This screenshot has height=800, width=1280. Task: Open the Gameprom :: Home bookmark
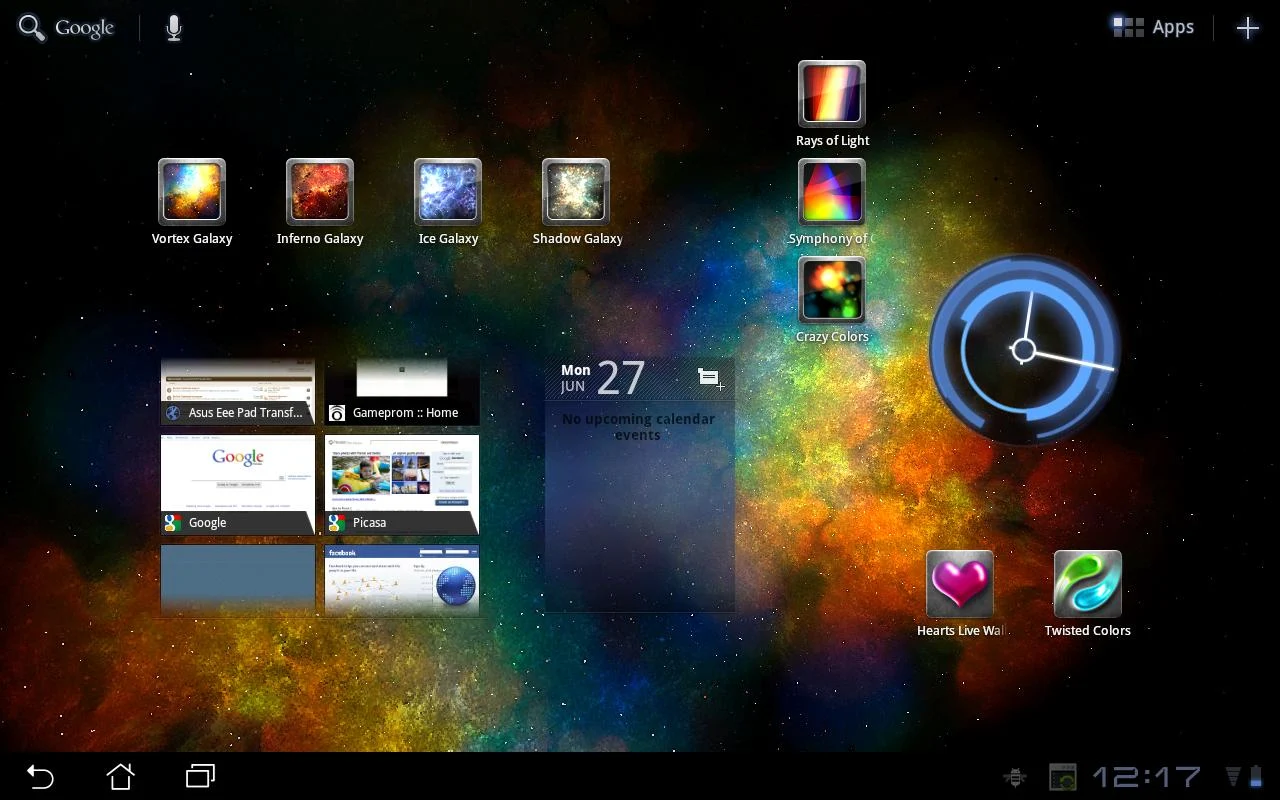tap(402, 391)
